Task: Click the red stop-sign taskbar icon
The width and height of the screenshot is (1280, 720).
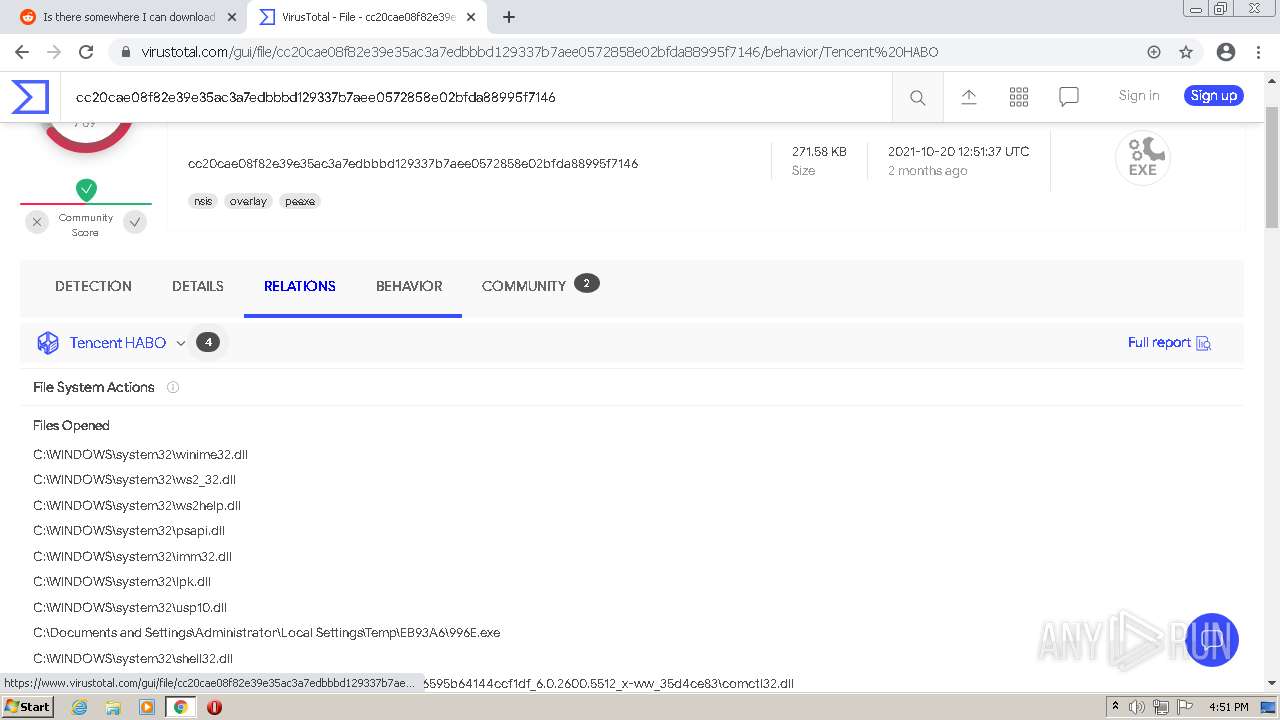Action: [214, 707]
